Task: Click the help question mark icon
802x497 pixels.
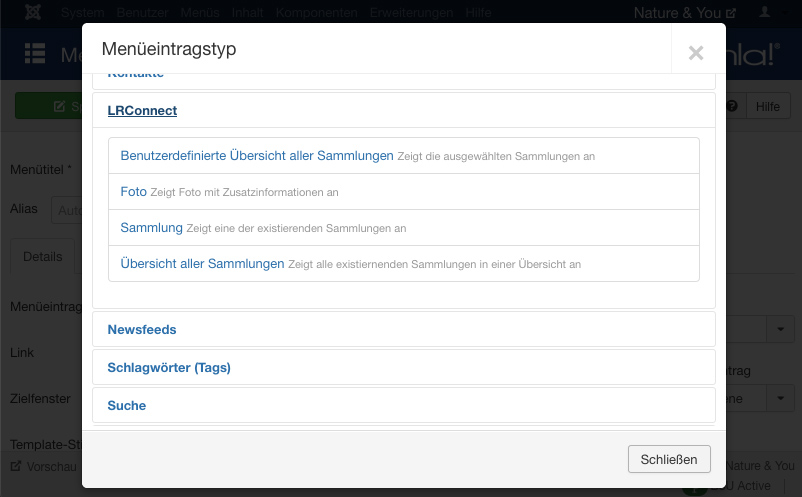Action: (732, 106)
